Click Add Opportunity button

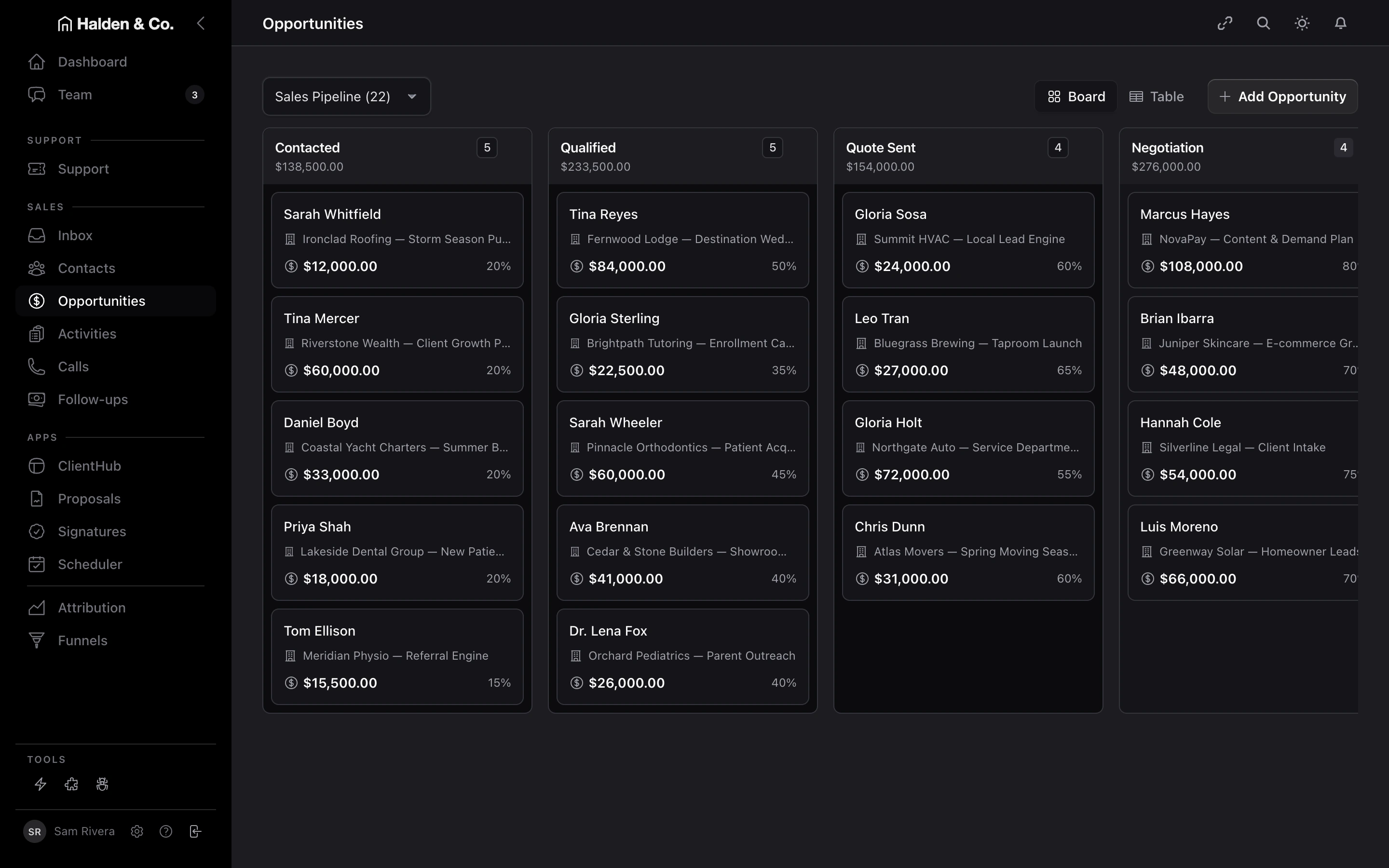pos(1282,96)
